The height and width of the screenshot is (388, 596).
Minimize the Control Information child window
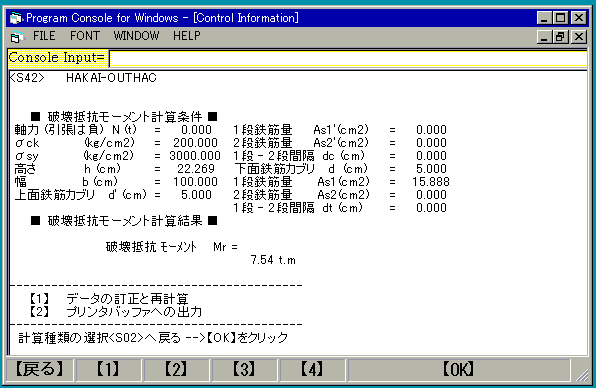tap(544, 37)
